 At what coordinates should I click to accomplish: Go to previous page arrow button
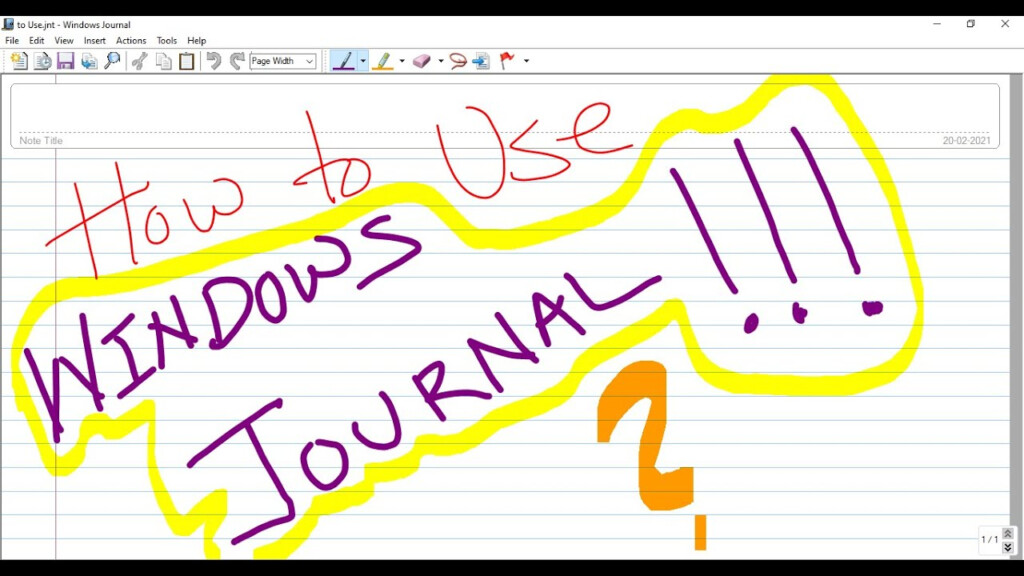pos(1008,534)
